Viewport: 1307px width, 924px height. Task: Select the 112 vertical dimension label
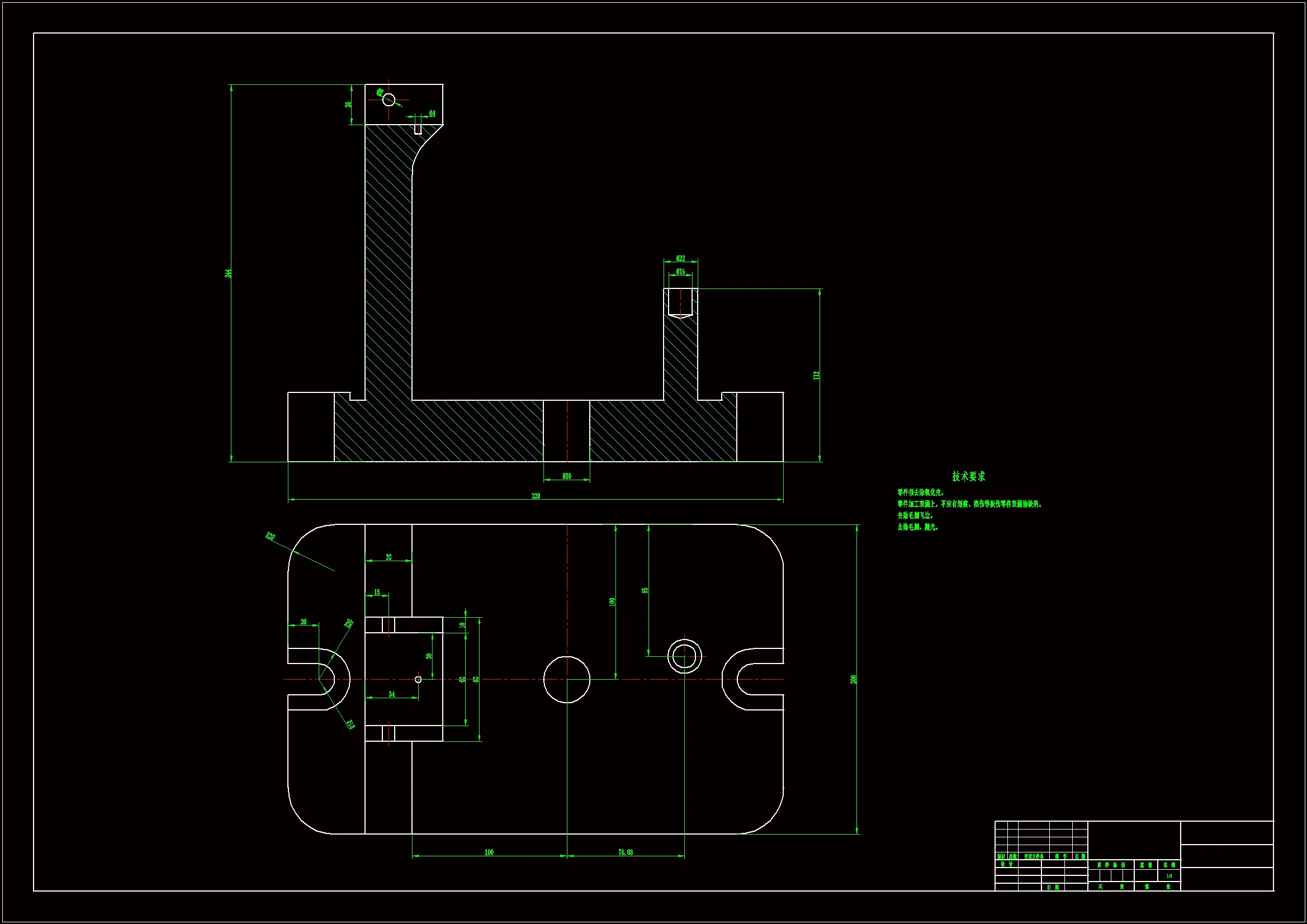[816, 376]
